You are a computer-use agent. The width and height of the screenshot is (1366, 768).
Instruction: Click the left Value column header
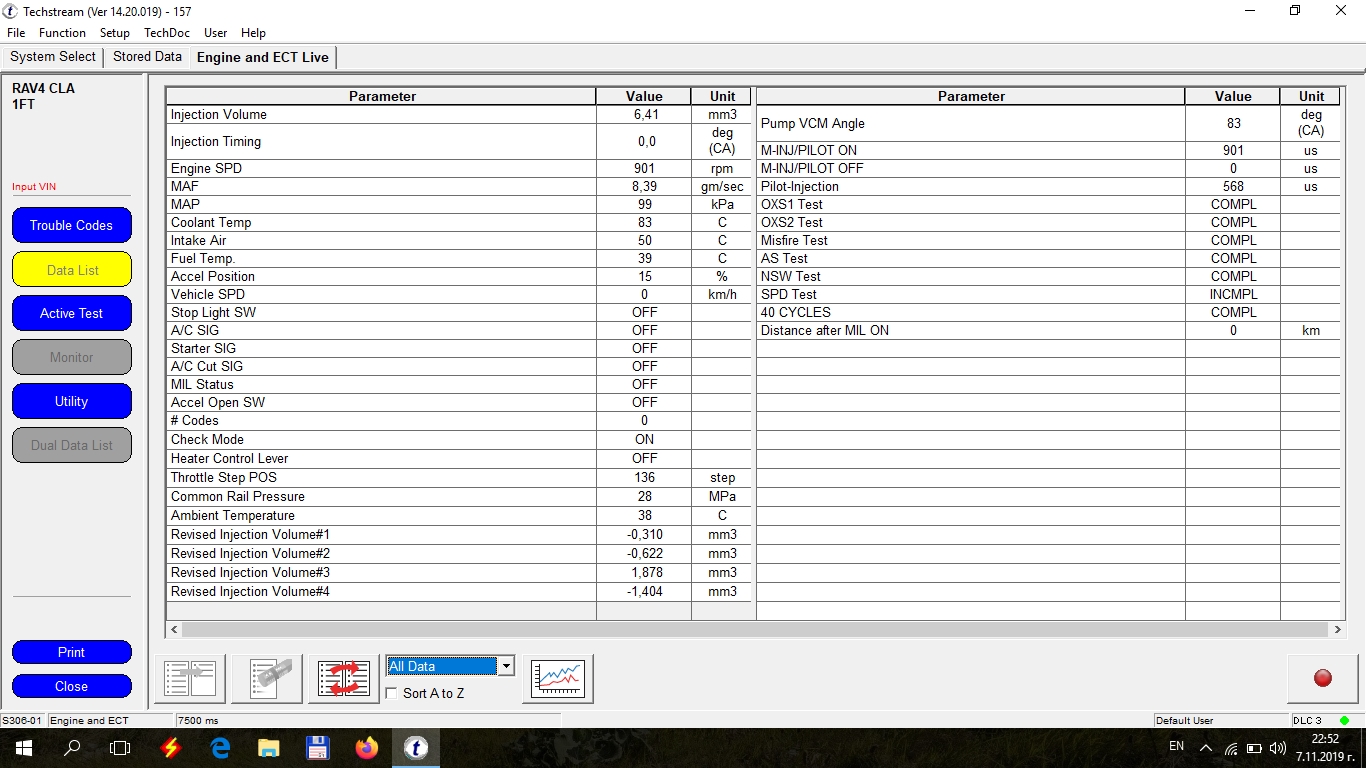pyautogui.click(x=644, y=96)
